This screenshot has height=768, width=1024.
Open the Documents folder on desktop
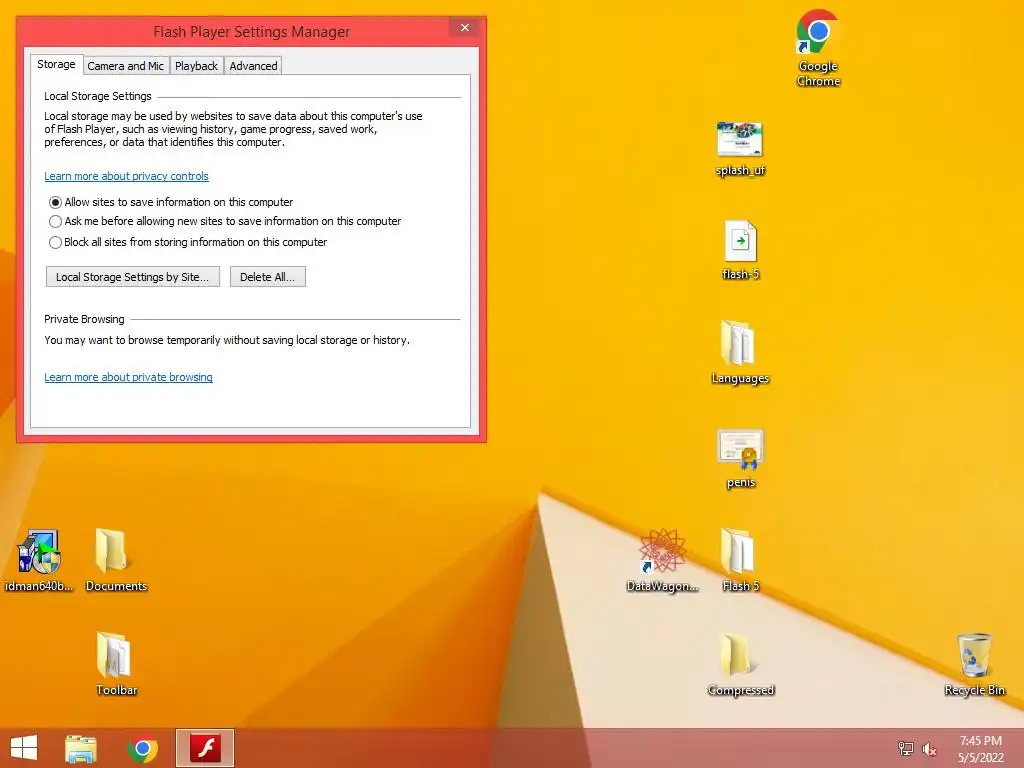pos(116,560)
